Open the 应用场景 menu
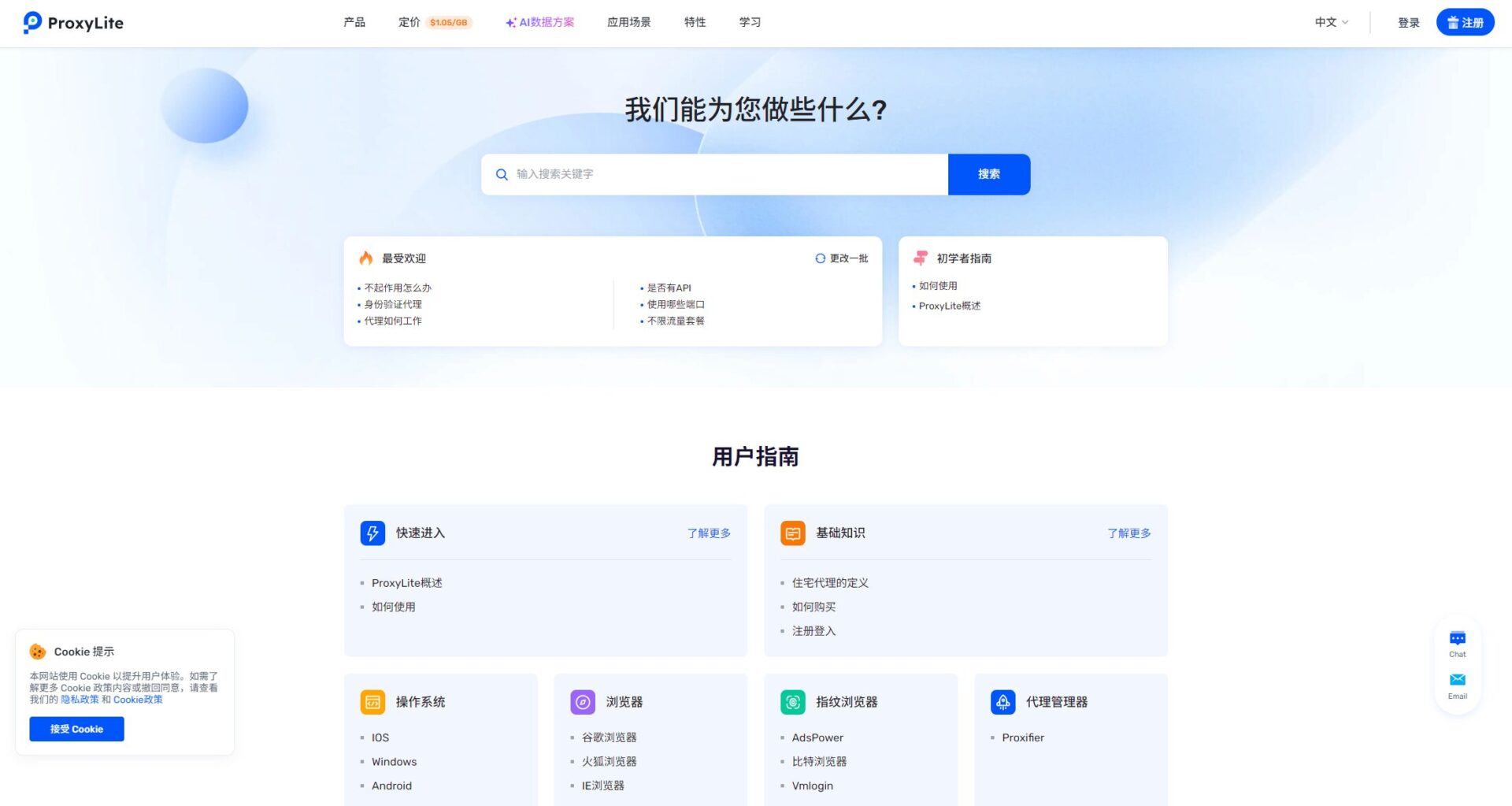The image size is (1512, 806). point(629,22)
